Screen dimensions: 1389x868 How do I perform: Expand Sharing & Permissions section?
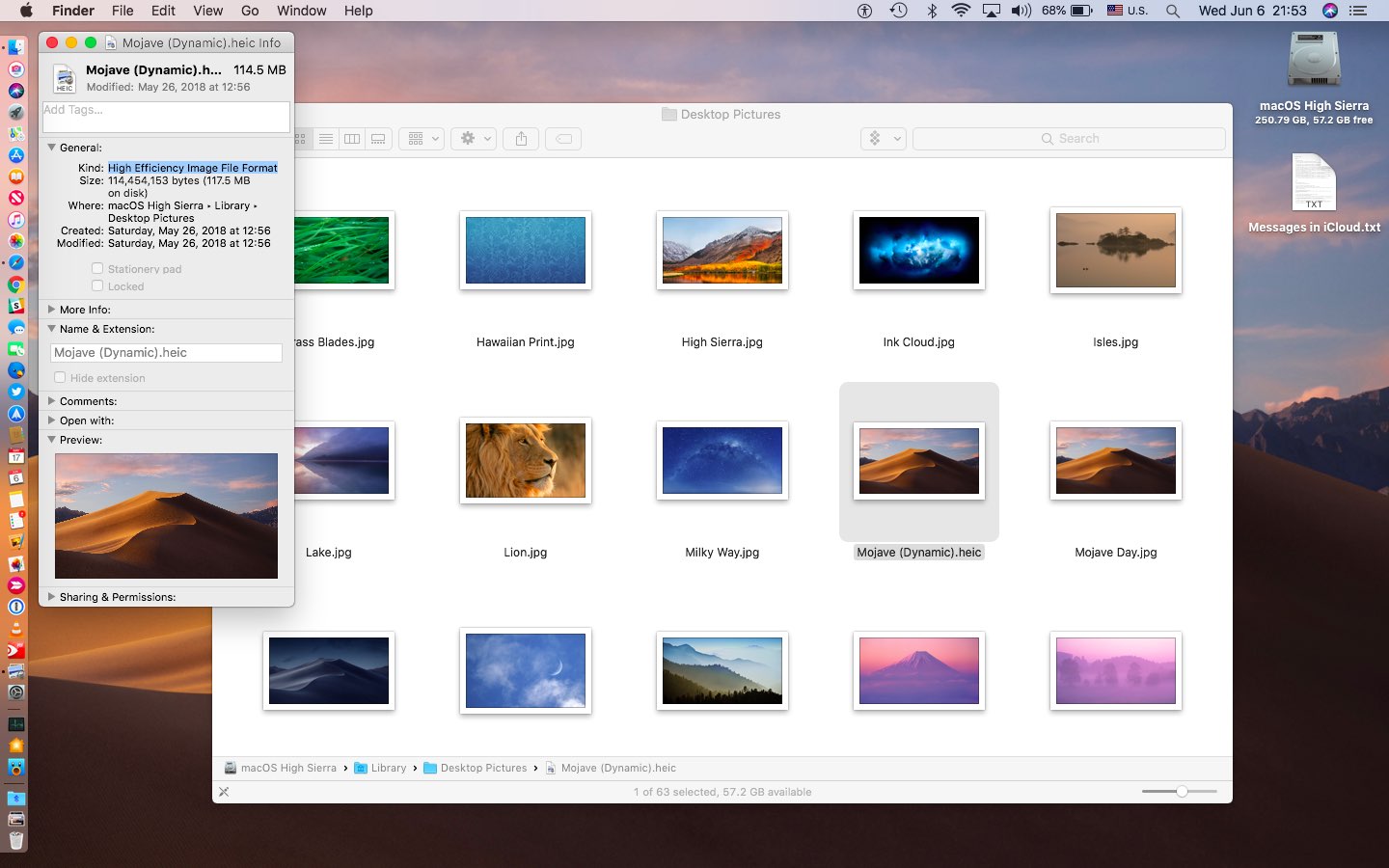pos(52,597)
